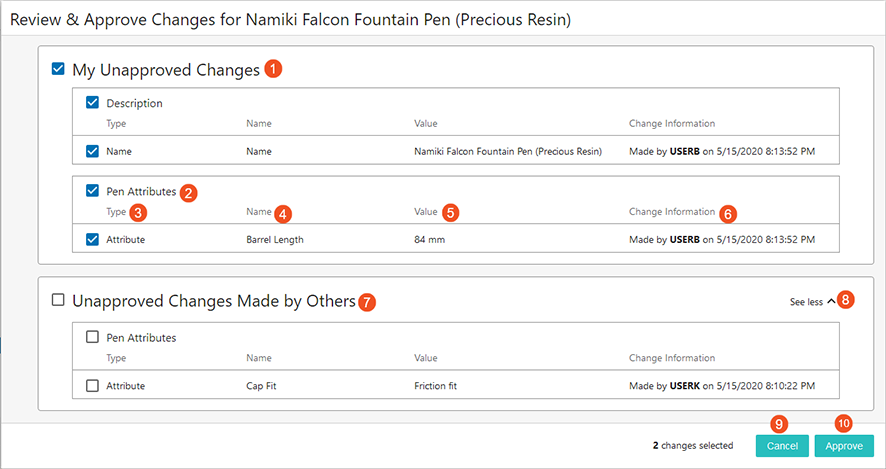Click callout marker 5 beside Value header
886x469 pixels.
(451, 212)
